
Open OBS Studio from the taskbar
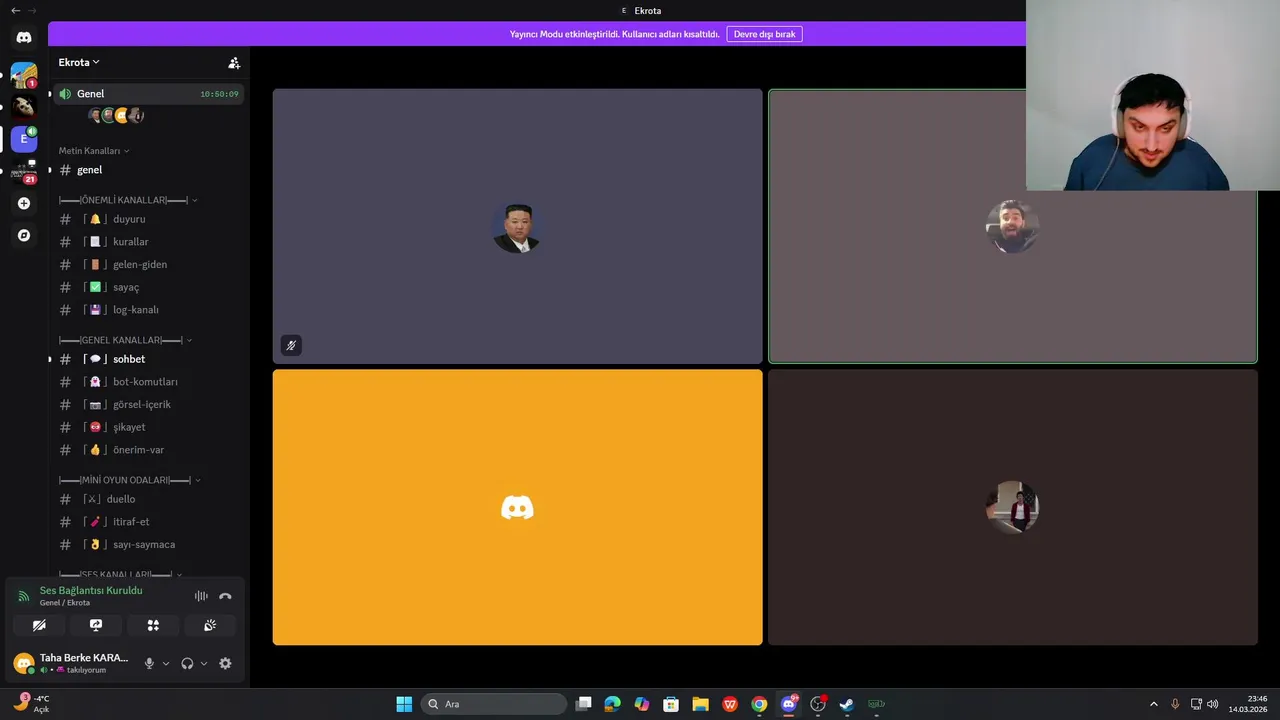pos(818,704)
